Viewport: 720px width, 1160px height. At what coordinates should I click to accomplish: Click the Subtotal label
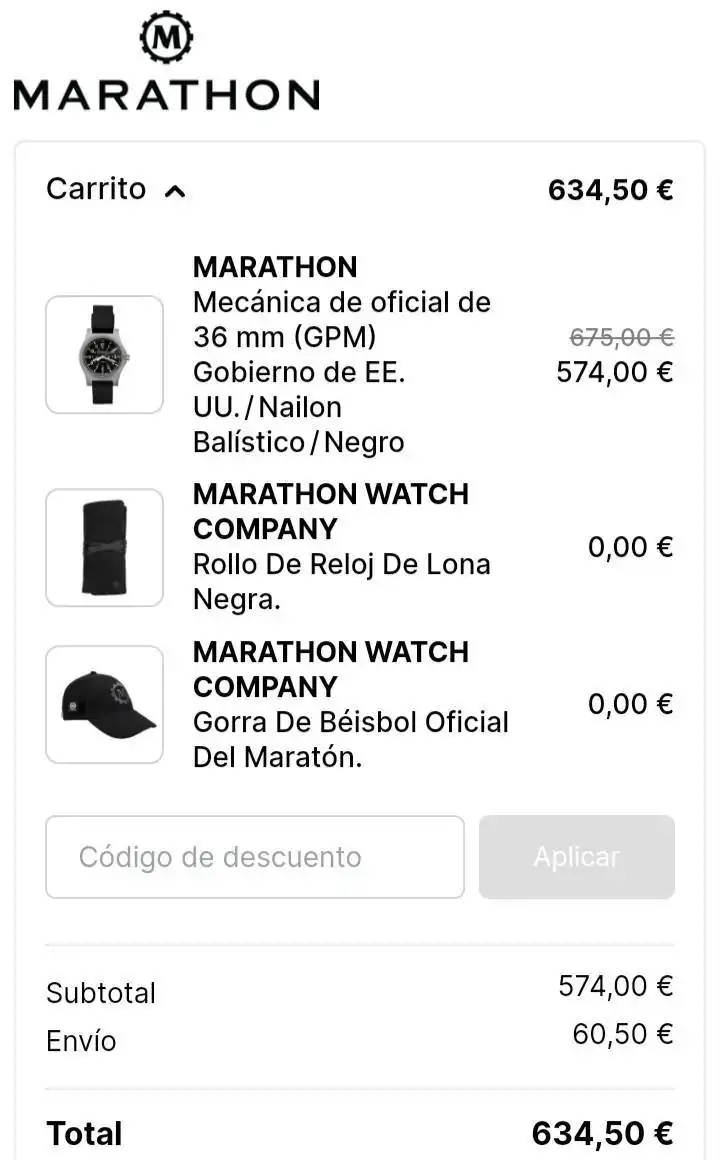point(101,993)
